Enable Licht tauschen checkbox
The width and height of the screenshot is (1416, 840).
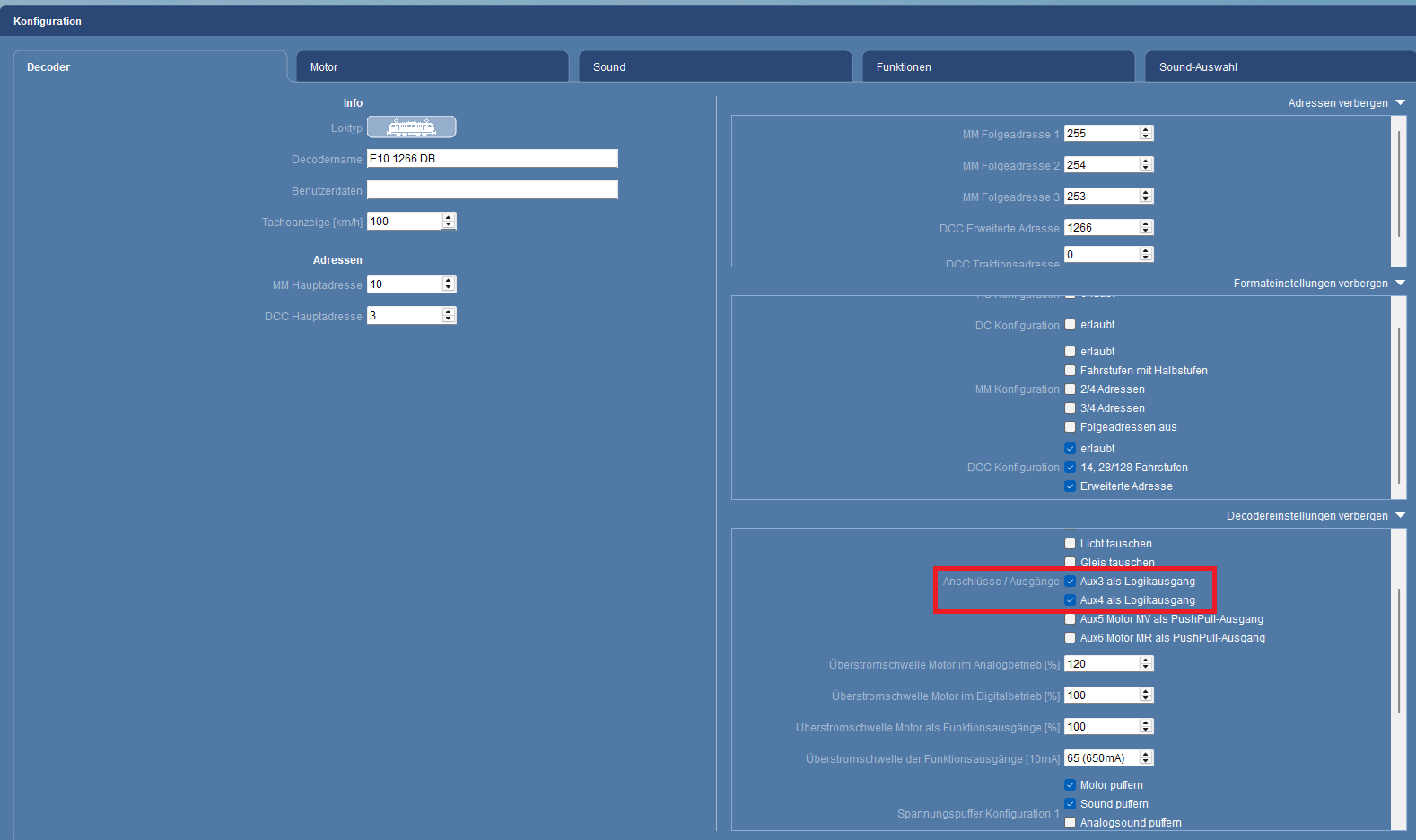(1070, 544)
